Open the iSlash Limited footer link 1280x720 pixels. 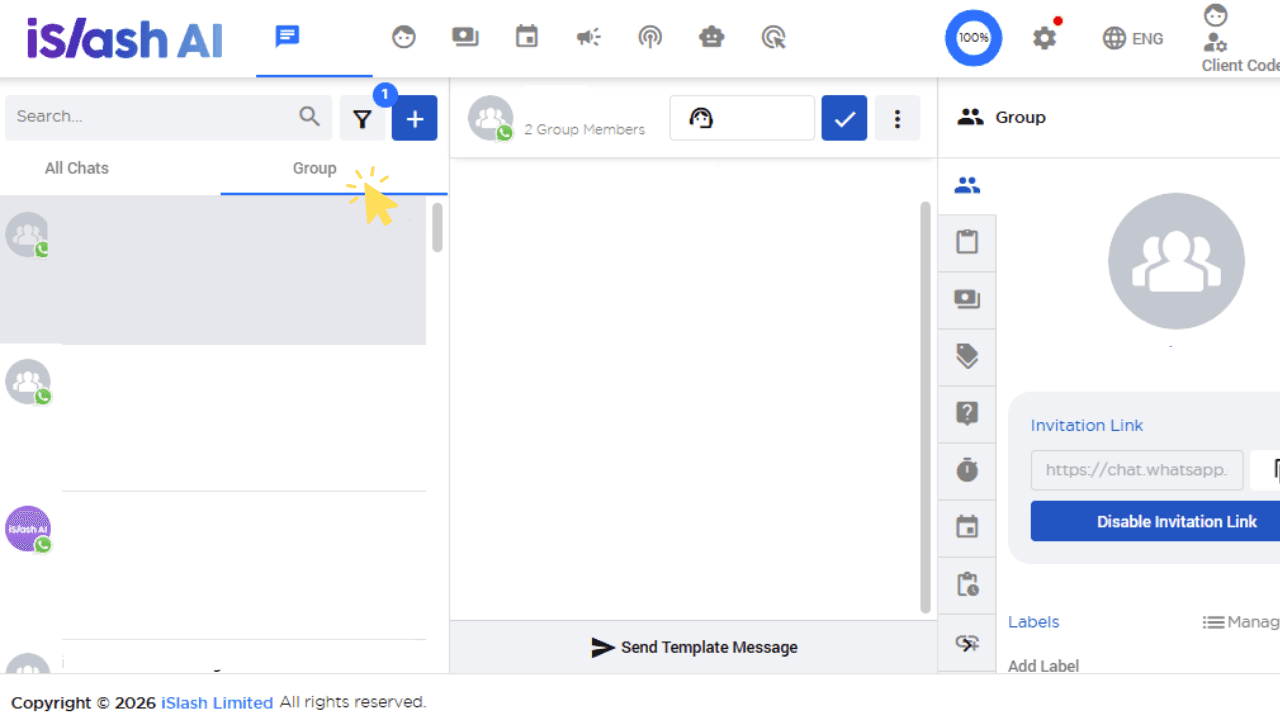[217, 703]
